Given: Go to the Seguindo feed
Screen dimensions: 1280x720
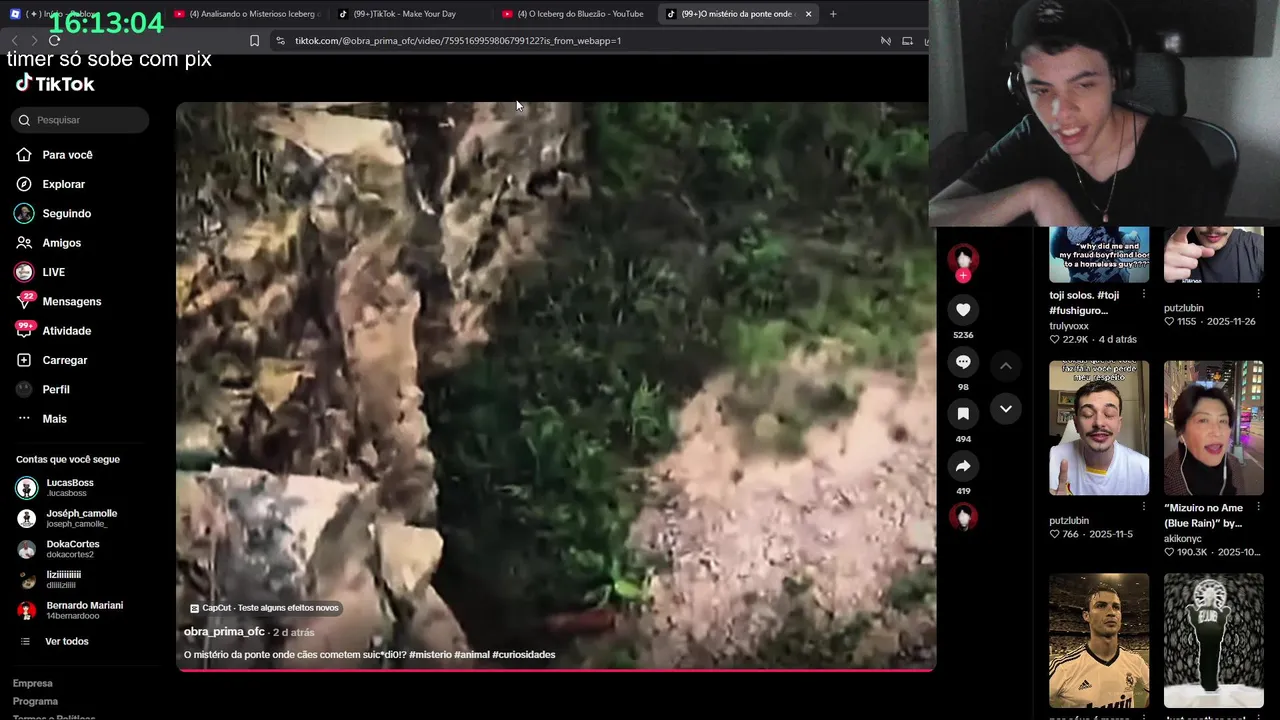Looking at the screenshot, I should coord(66,213).
